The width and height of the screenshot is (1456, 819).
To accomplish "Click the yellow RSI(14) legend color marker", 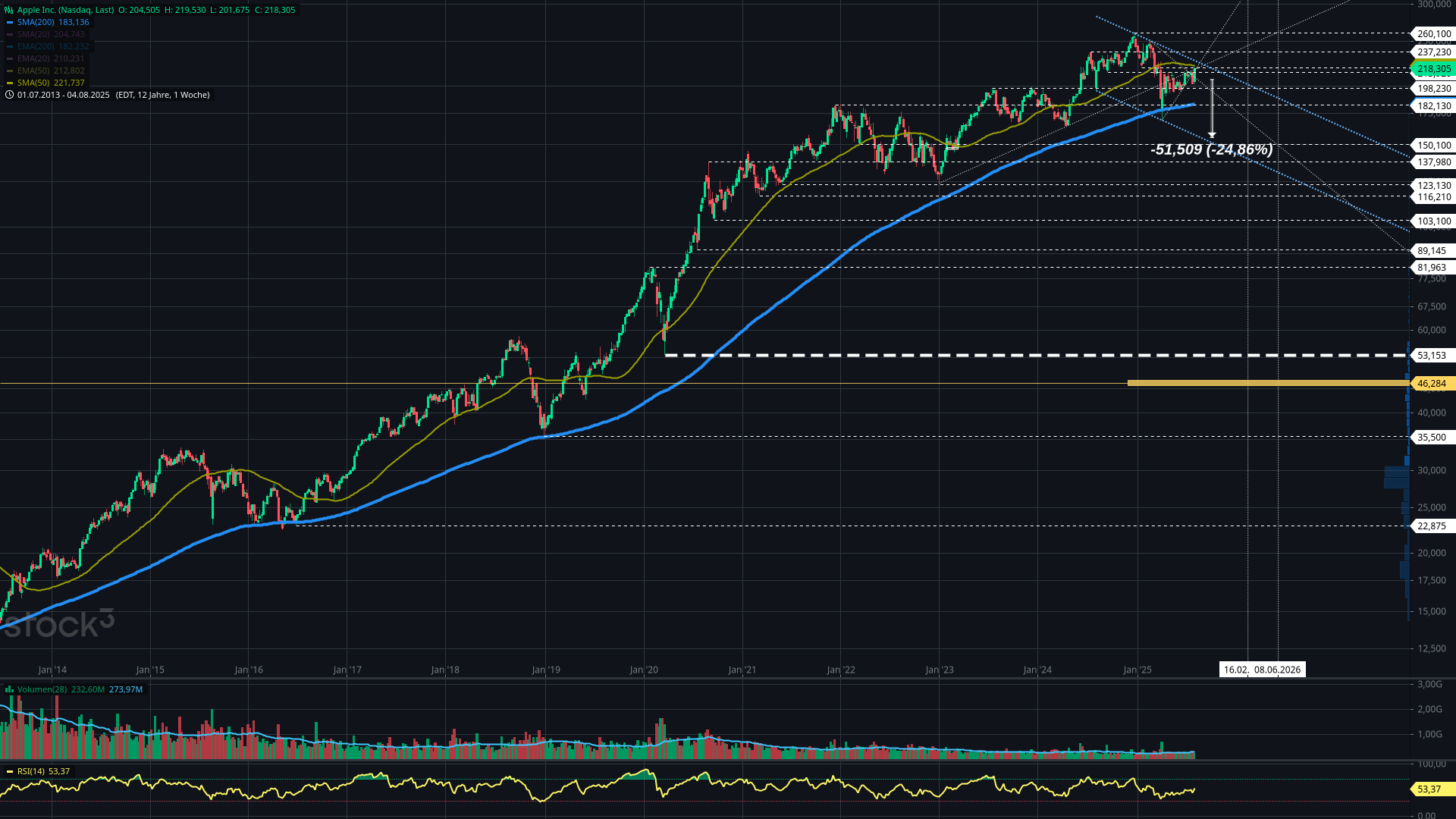I will click(10, 771).
